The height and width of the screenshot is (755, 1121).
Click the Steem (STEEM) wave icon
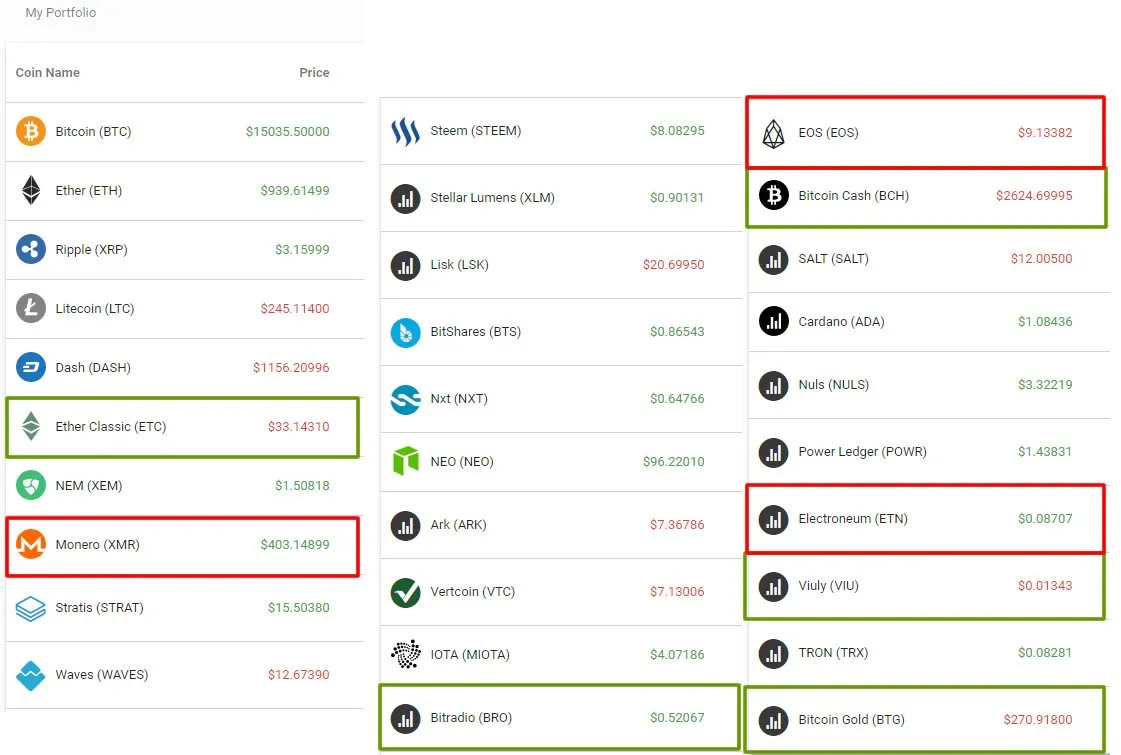coord(405,131)
